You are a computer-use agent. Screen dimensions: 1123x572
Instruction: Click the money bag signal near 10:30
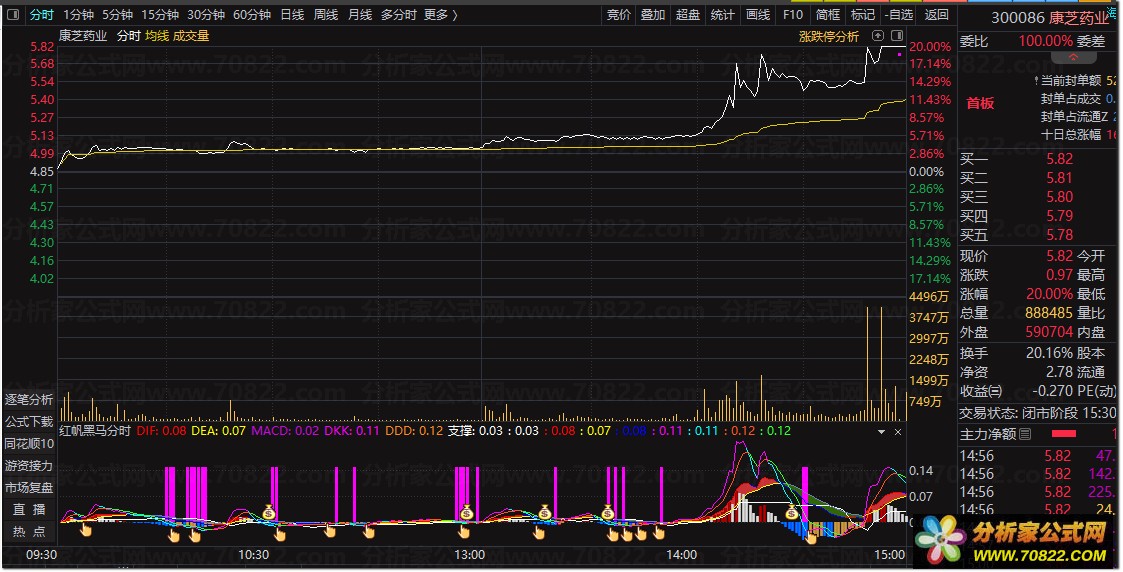pos(268,512)
